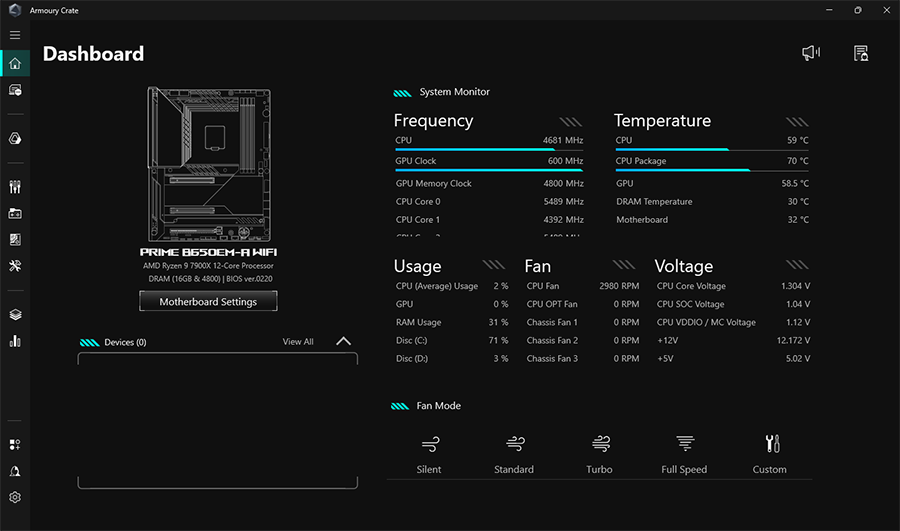Select Silent fan mode
Screen dimensions: 900x531
pyautogui.click(x=429, y=454)
